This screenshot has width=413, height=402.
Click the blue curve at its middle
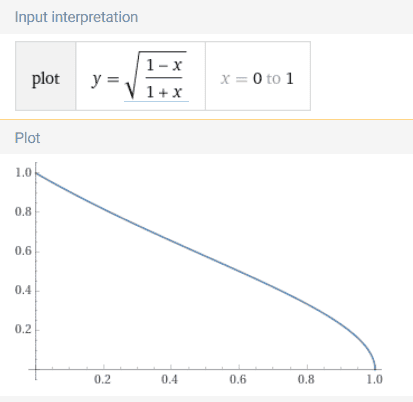pos(205,257)
